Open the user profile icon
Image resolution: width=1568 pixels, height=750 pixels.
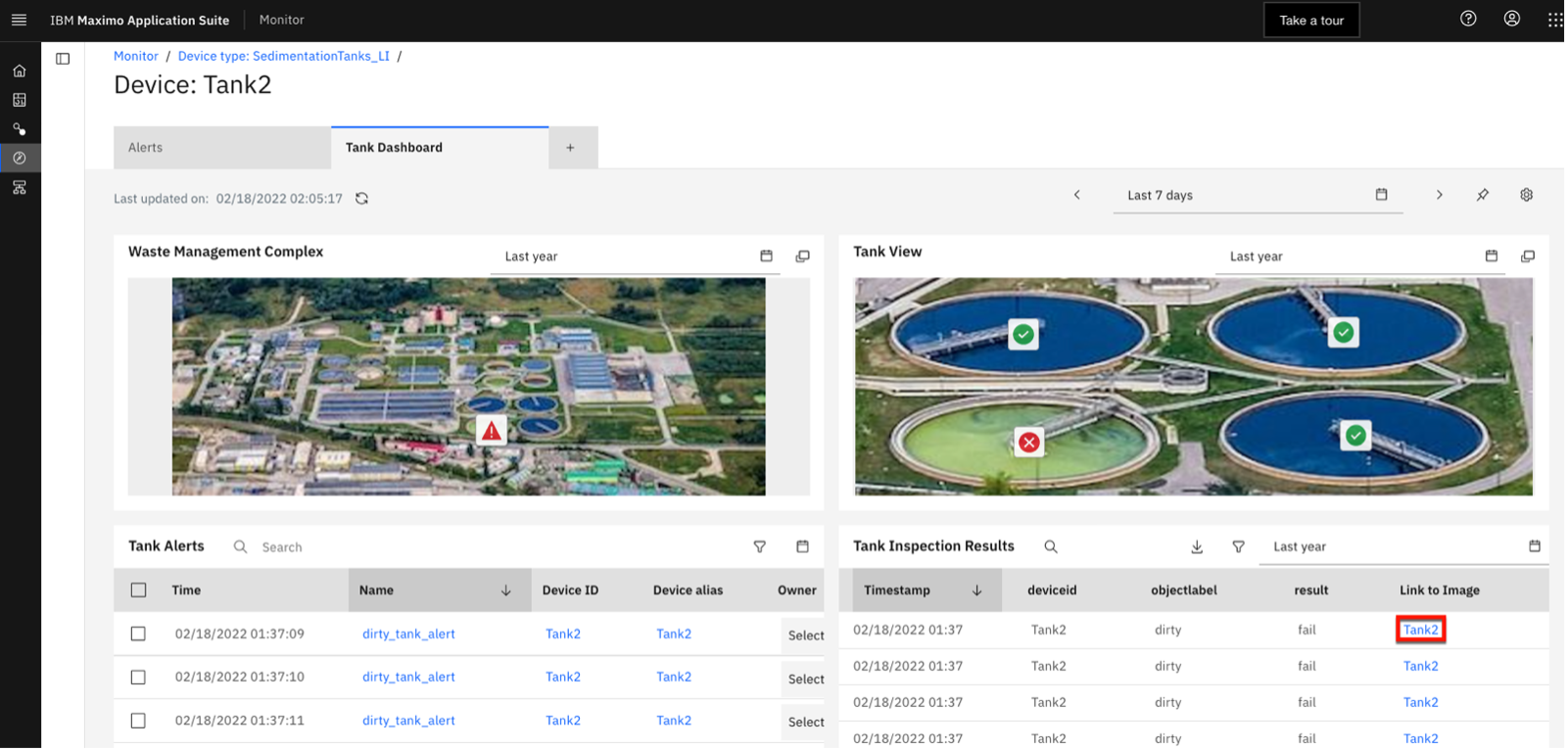pos(1512,19)
